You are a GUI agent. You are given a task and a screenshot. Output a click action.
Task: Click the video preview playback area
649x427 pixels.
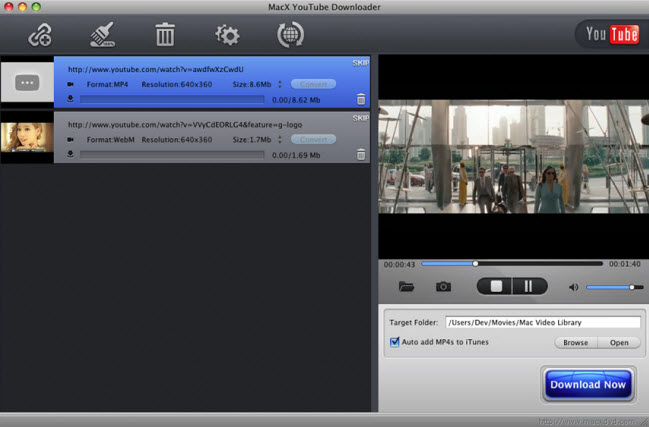click(x=514, y=157)
